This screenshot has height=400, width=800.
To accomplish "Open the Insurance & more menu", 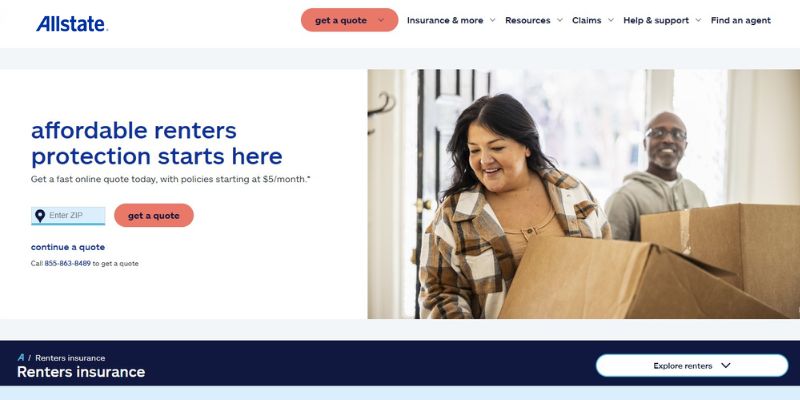I will 445,20.
